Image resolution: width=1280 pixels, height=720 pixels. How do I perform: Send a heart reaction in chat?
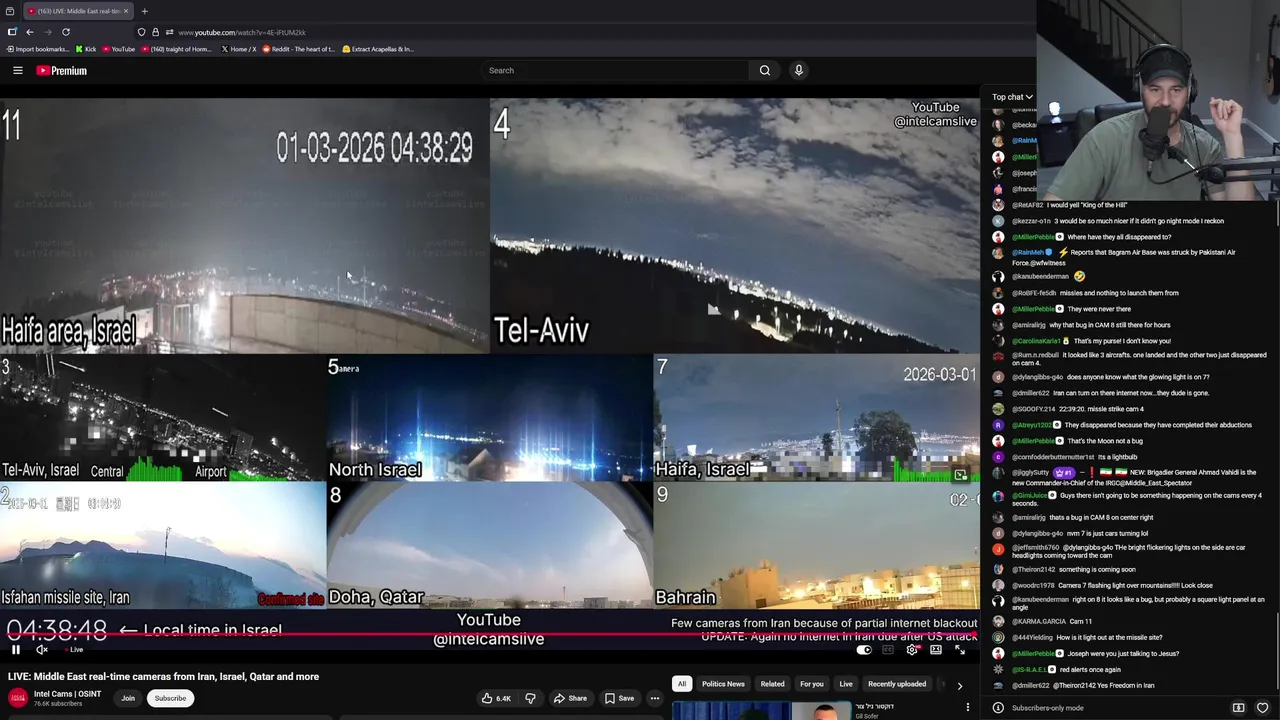[x=1262, y=708]
